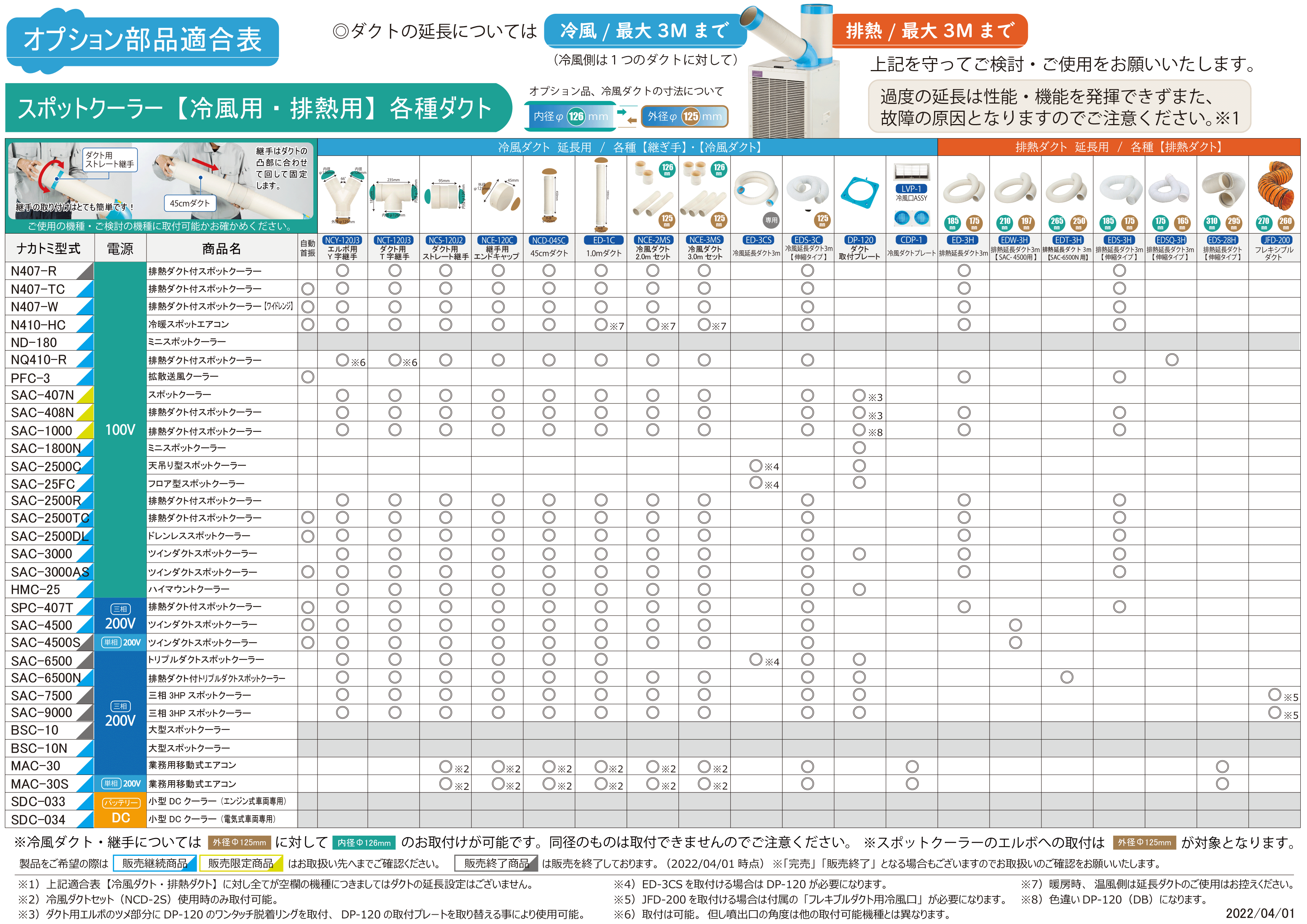1307x924 pixels.
Task: Click the 排熱ダクト 延長用 orange section header
Action: pyautogui.click(x=1119, y=148)
